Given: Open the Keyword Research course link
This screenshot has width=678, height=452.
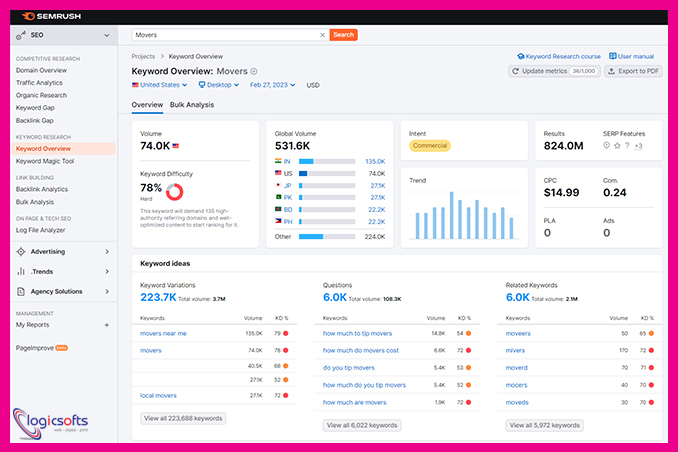Looking at the screenshot, I should tap(559, 57).
